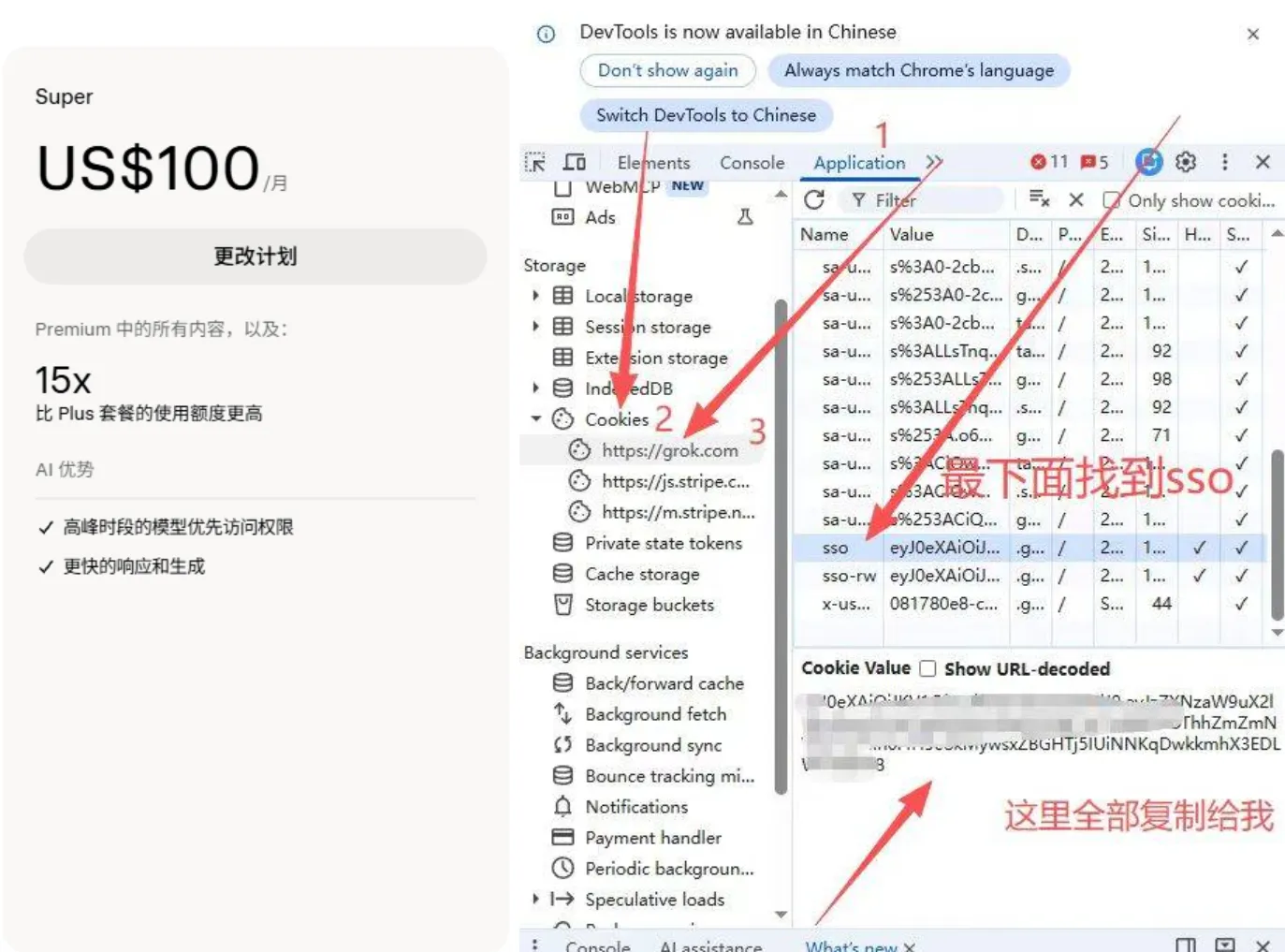The height and width of the screenshot is (952, 1285).
Task: Expand the Speculative loads tree node
Action: pos(535,899)
